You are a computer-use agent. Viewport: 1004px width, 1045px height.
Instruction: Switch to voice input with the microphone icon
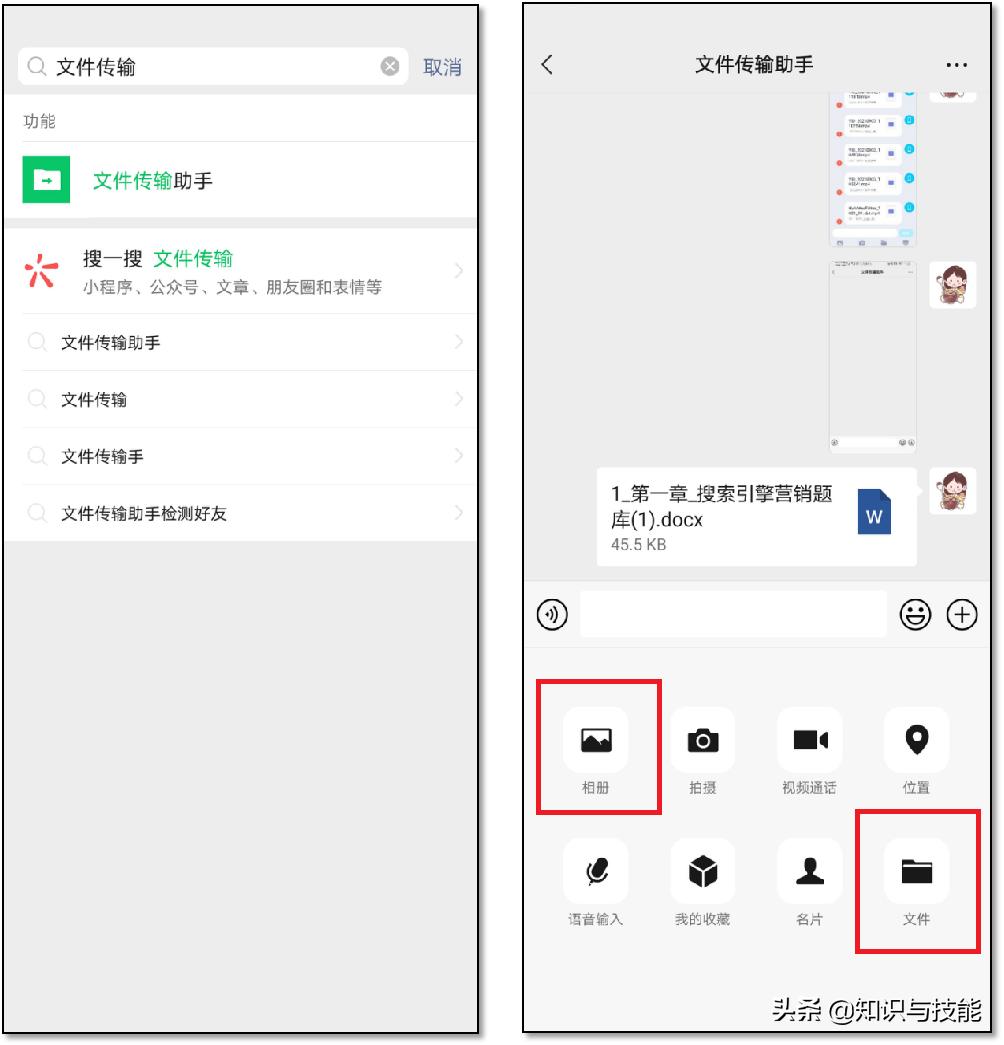click(597, 870)
